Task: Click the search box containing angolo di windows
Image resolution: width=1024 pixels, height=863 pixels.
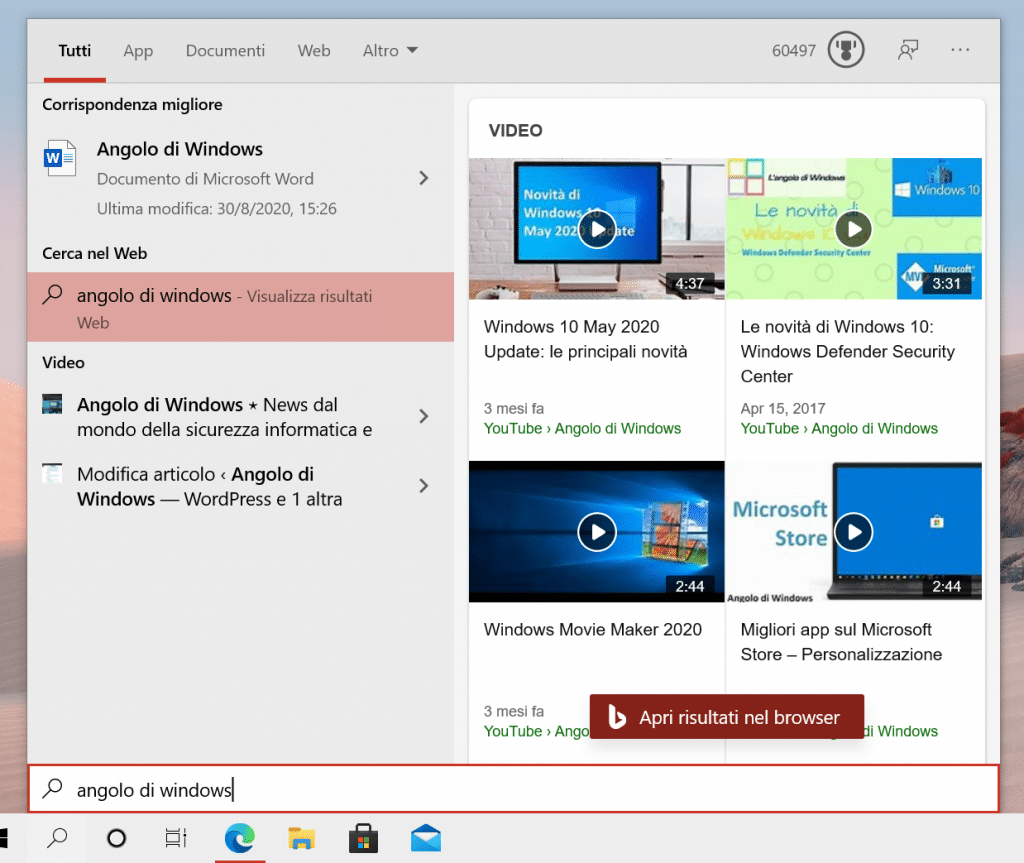Action: click(x=512, y=790)
